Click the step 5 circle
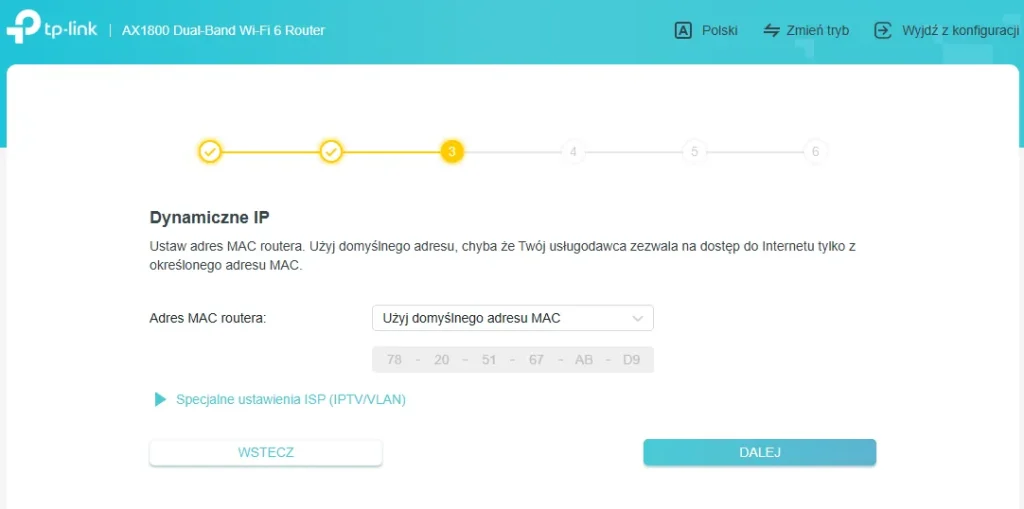The width and height of the screenshot is (1024, 509). (694, 152)
